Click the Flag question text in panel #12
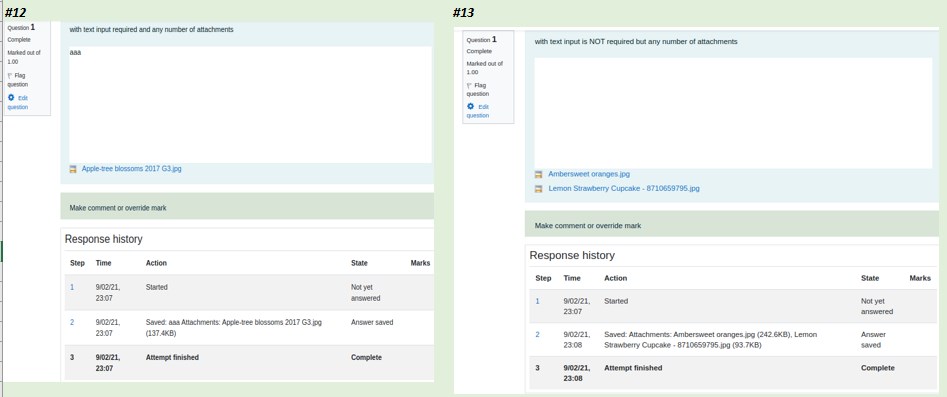This screenshot has width=947, height=397. tap(18, 80)
